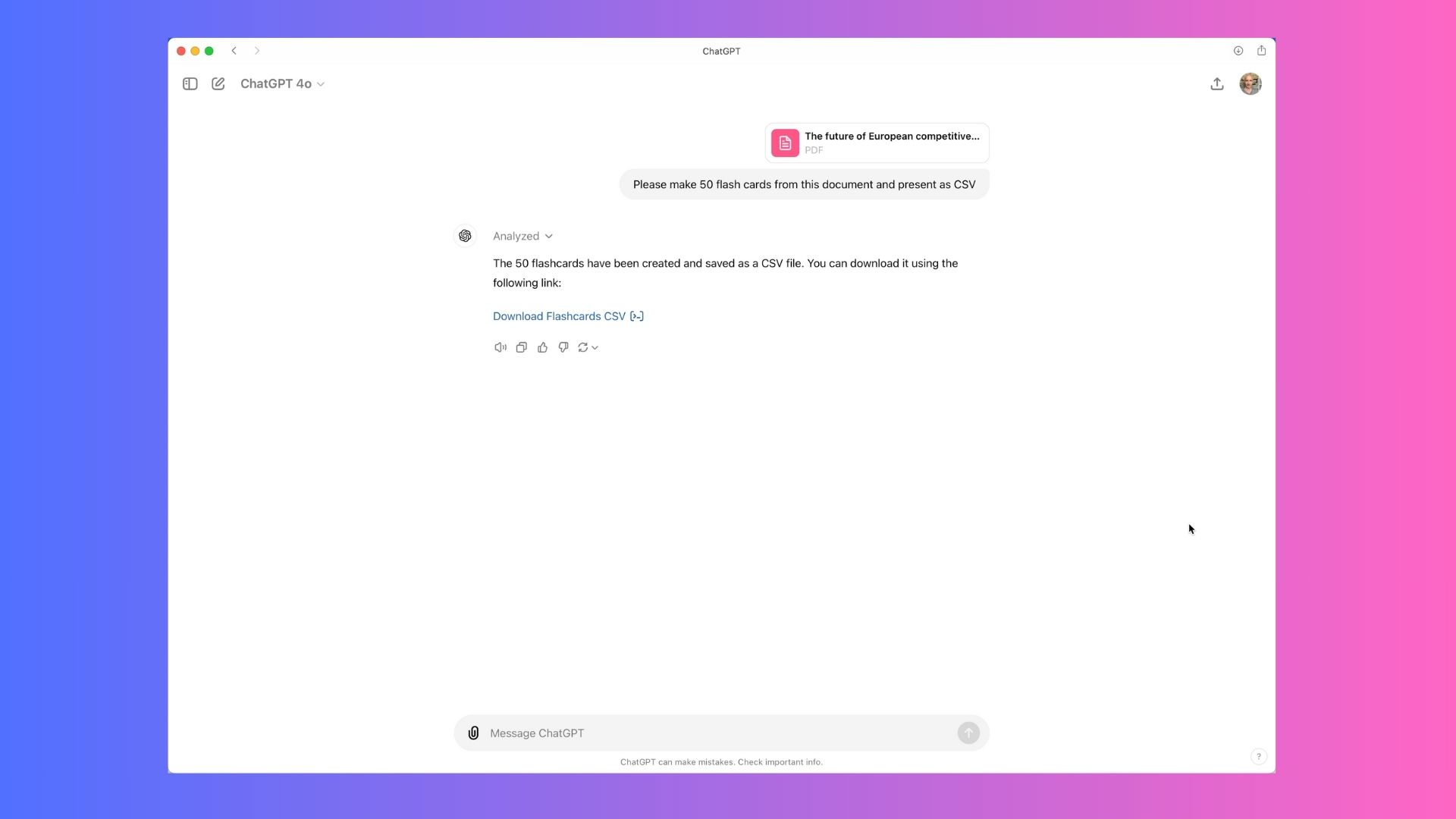Image resolution: width=1456 pixels, height=819 pixels.
Task: Start a new chat with the compose icon
Action: coord(218,83)
